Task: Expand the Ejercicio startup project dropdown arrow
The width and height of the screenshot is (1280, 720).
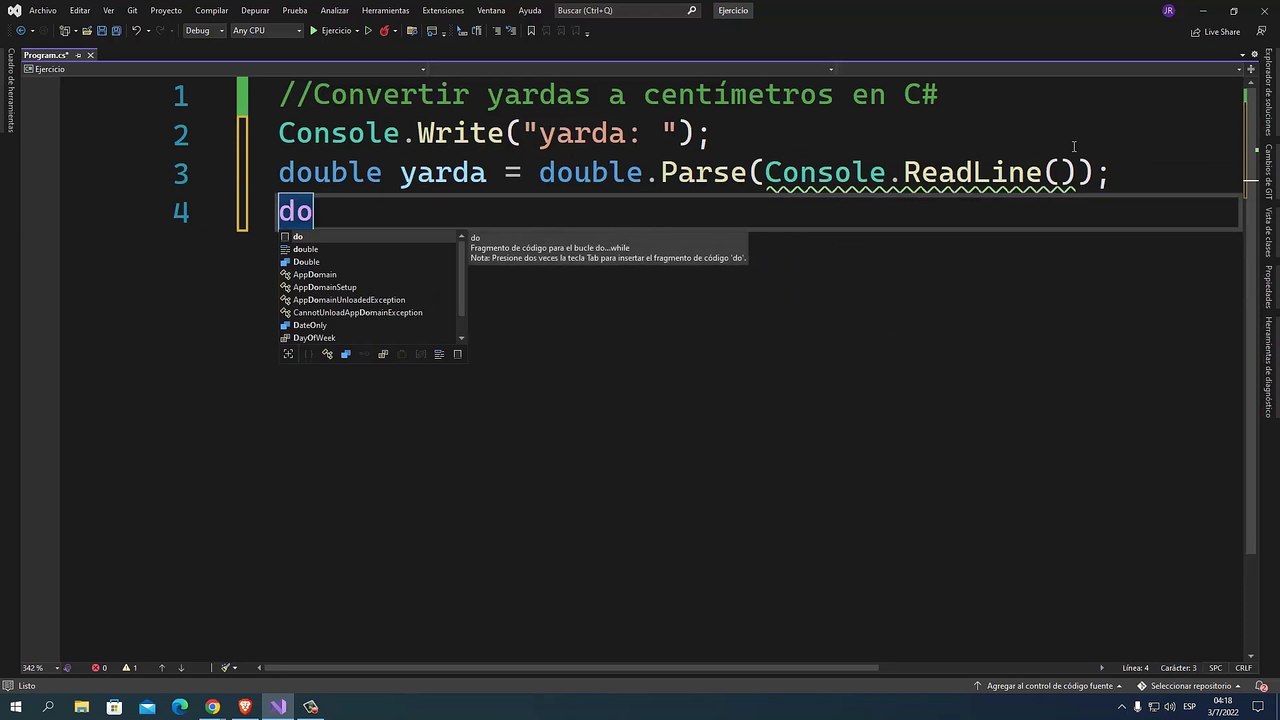Action: click(357, 31)
